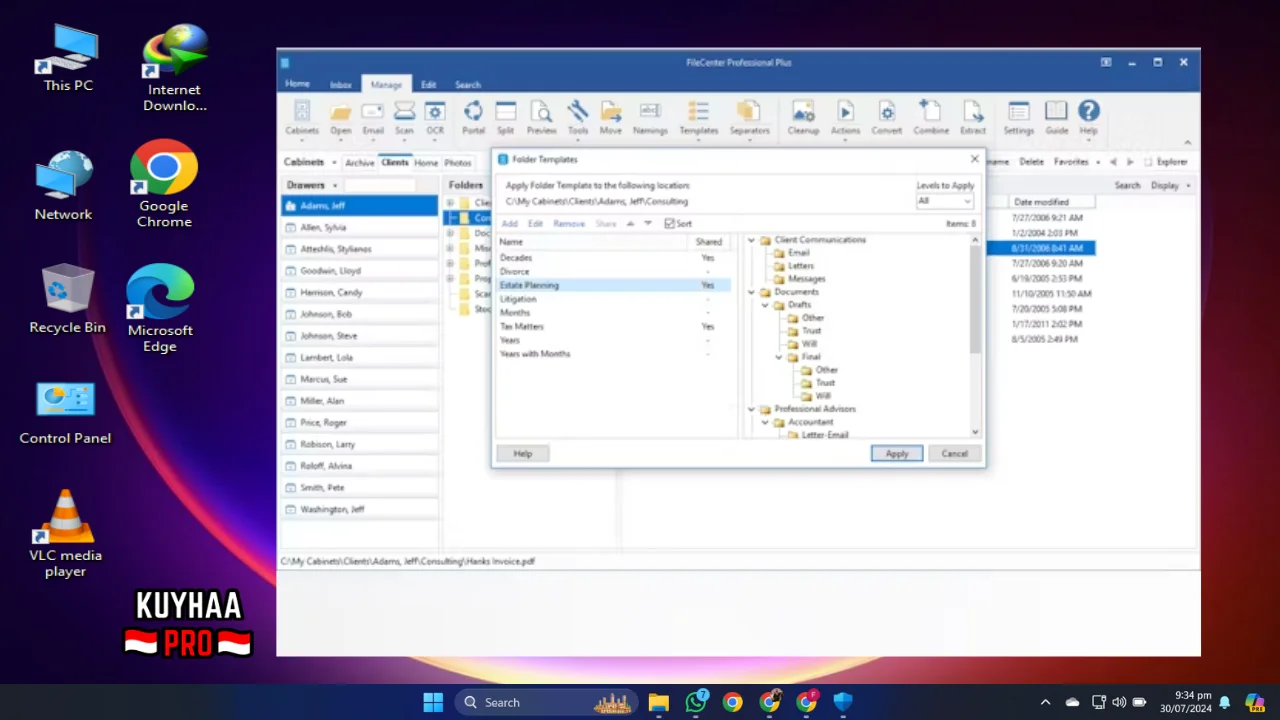
Task: Open the Actions ribbon tool
Action: click(x=845, y=117)
